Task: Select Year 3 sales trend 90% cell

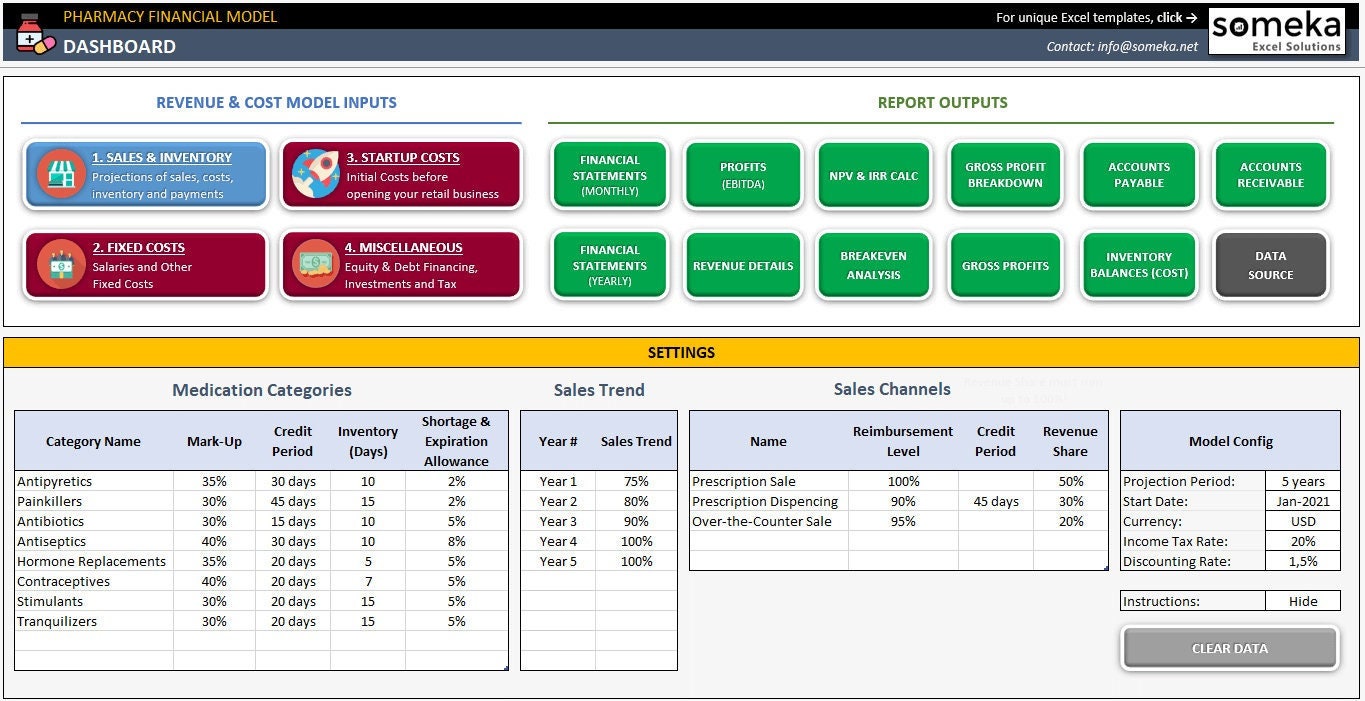Action: click(x=636, y=521)
